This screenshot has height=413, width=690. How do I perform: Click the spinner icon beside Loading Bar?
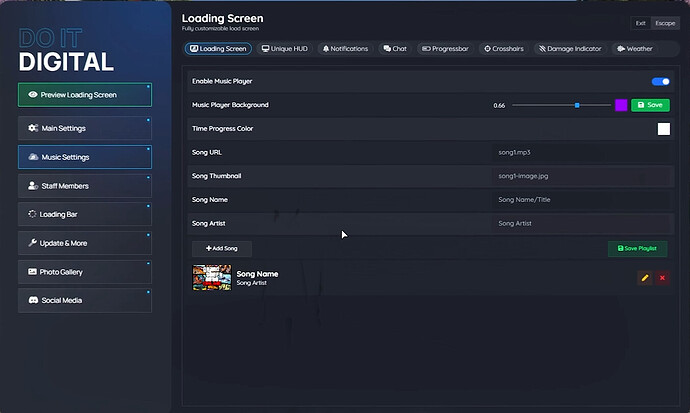[32, 214]
